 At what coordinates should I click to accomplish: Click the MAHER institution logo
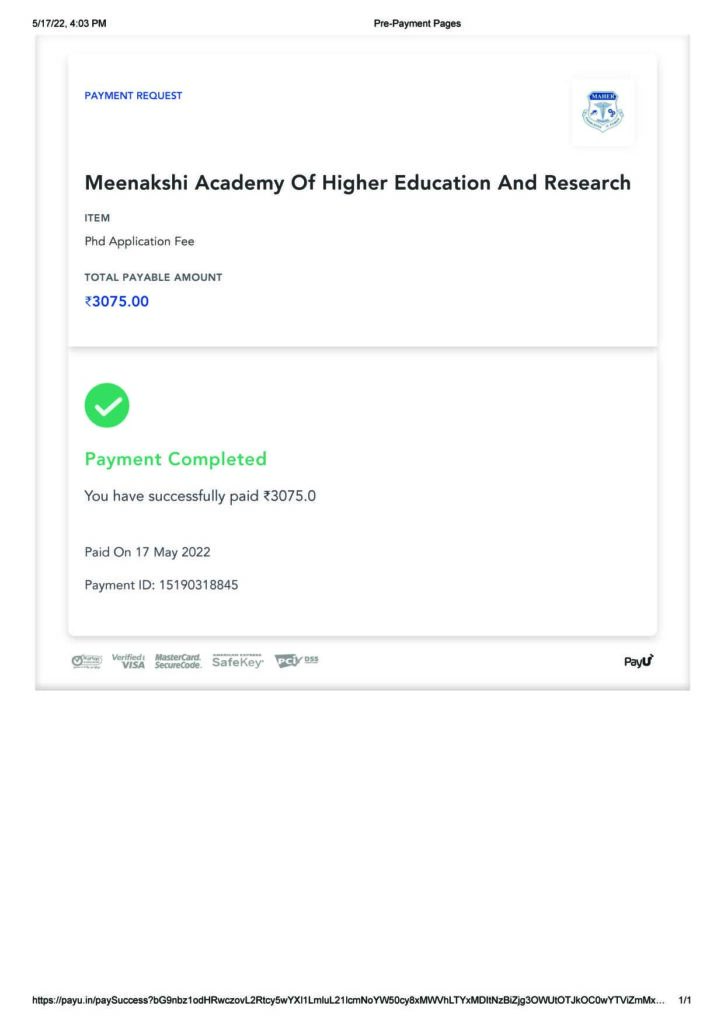(603, 112)
